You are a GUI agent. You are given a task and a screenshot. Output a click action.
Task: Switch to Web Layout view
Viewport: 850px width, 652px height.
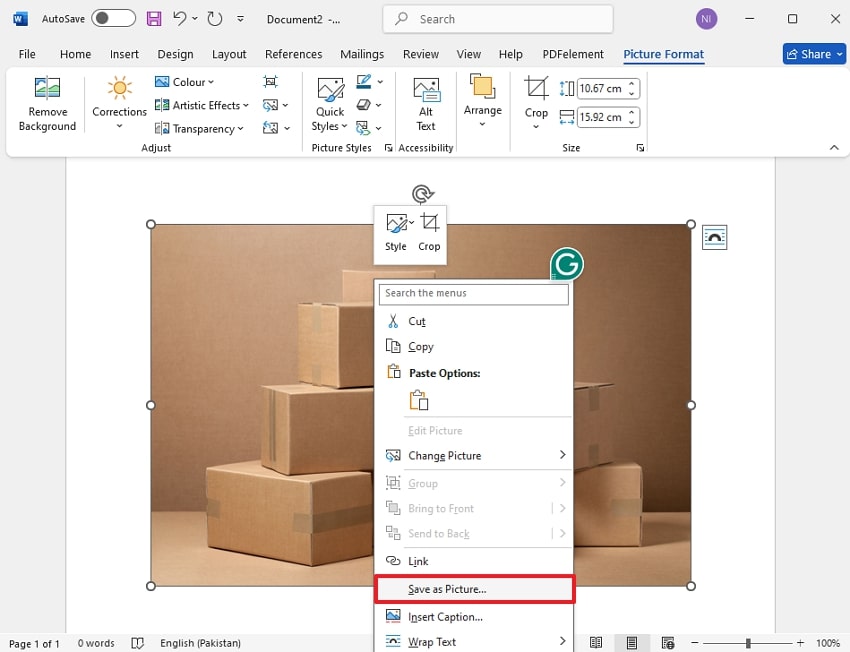[x=668, y=643]
